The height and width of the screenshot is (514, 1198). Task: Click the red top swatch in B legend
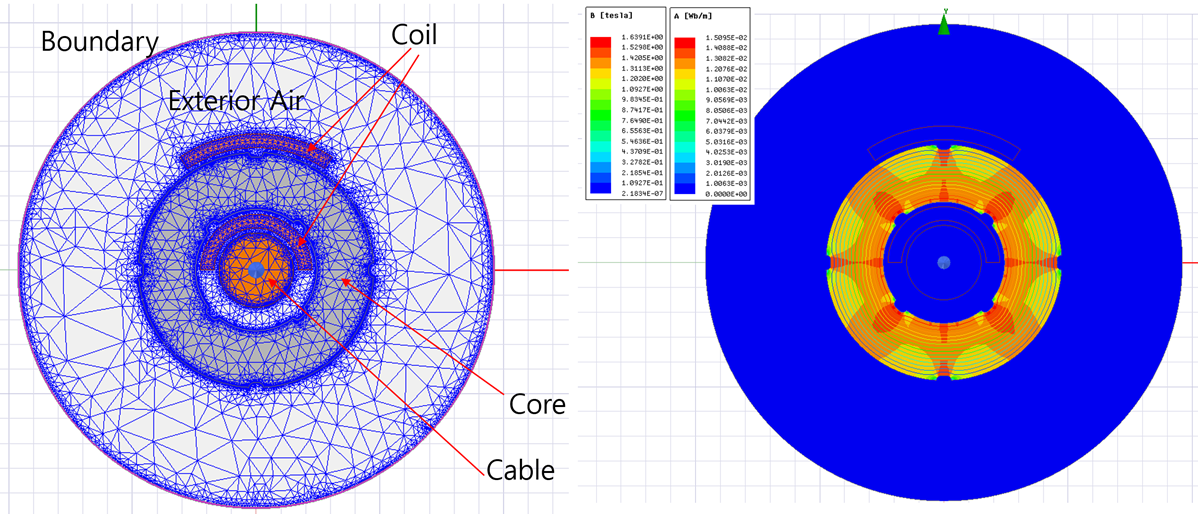[601, 42]
